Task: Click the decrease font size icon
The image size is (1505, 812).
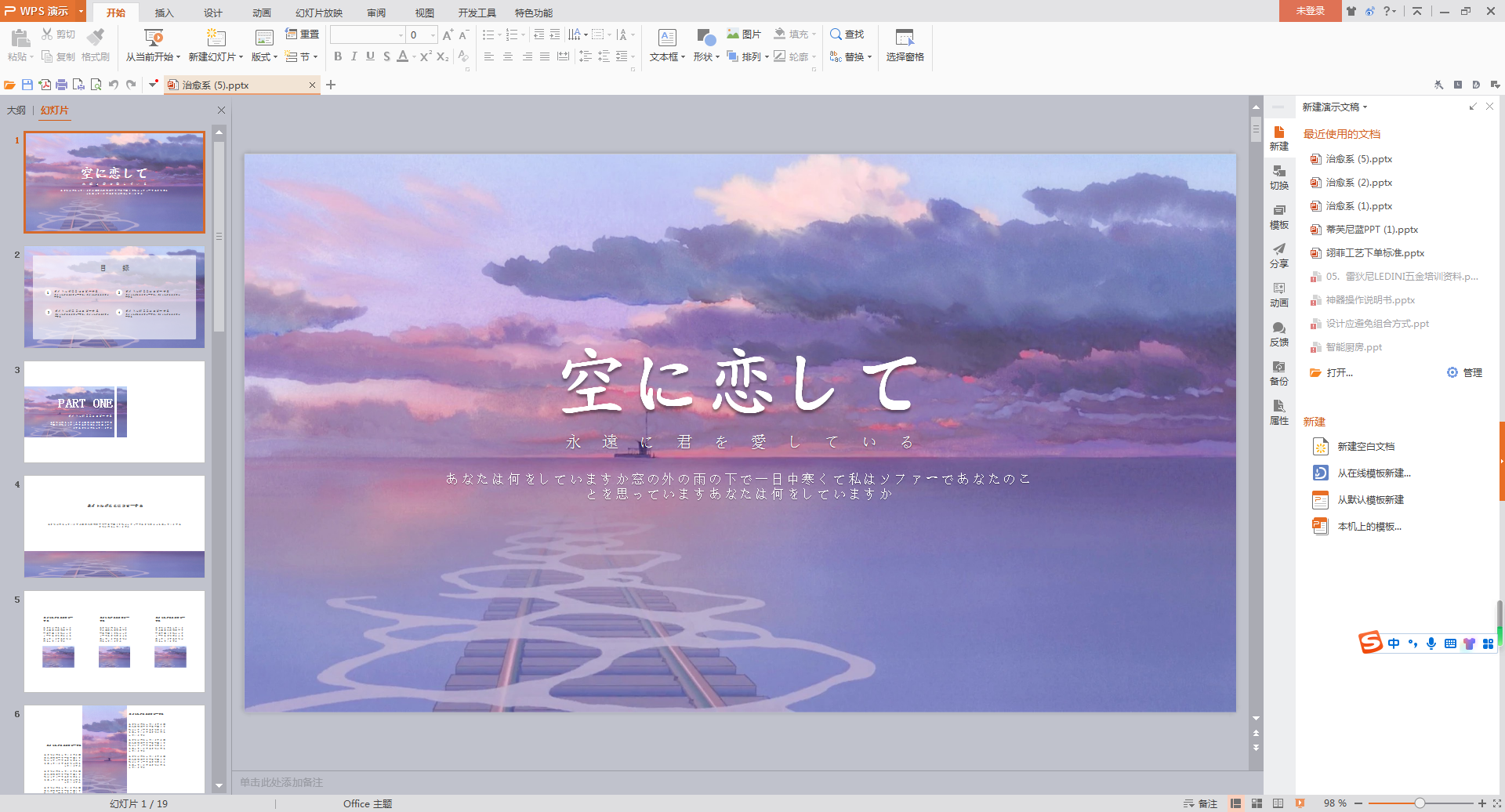Action: click(x=463, y=34)
